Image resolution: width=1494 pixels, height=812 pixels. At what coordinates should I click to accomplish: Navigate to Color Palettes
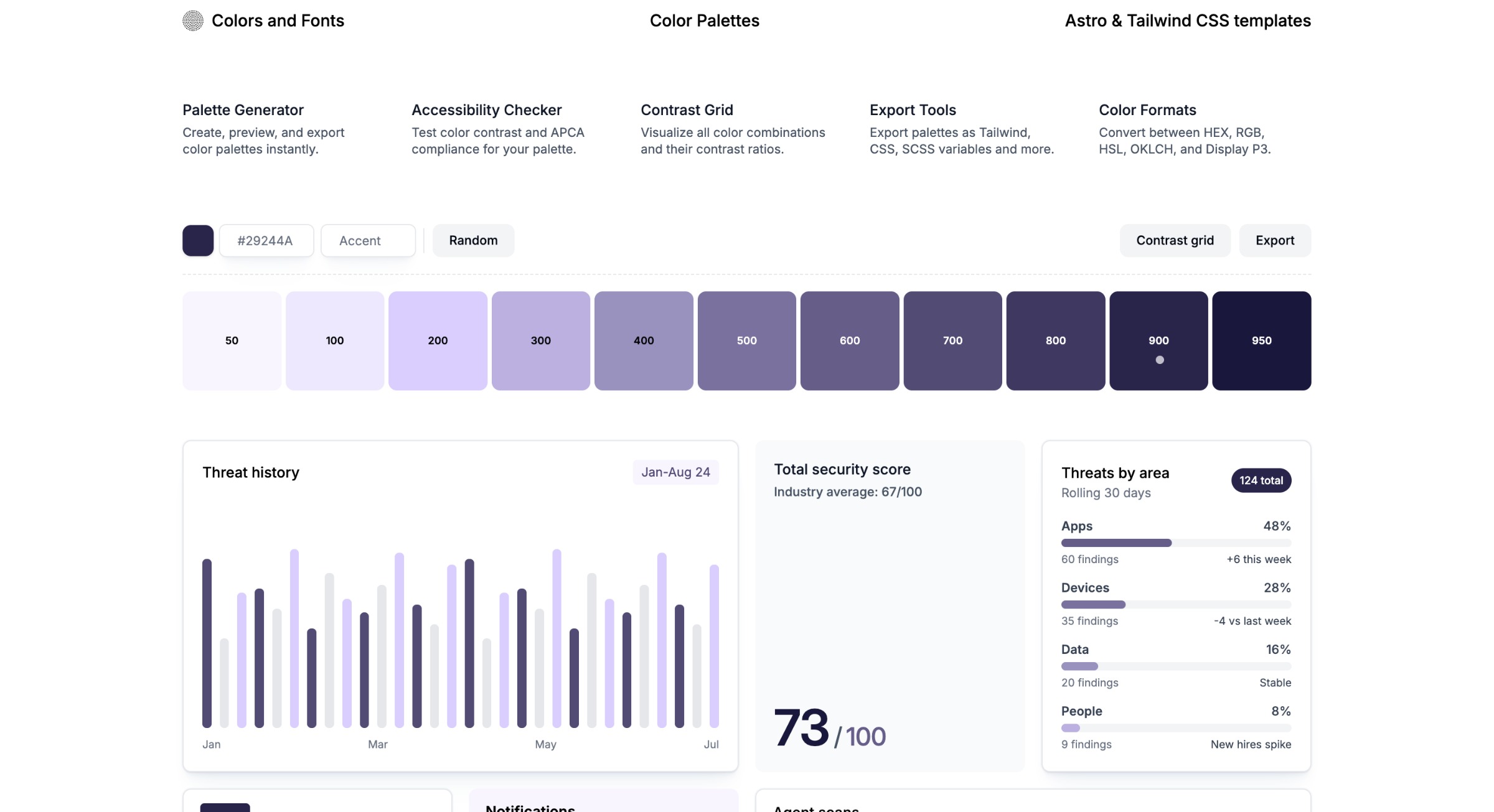coord(703,21)
